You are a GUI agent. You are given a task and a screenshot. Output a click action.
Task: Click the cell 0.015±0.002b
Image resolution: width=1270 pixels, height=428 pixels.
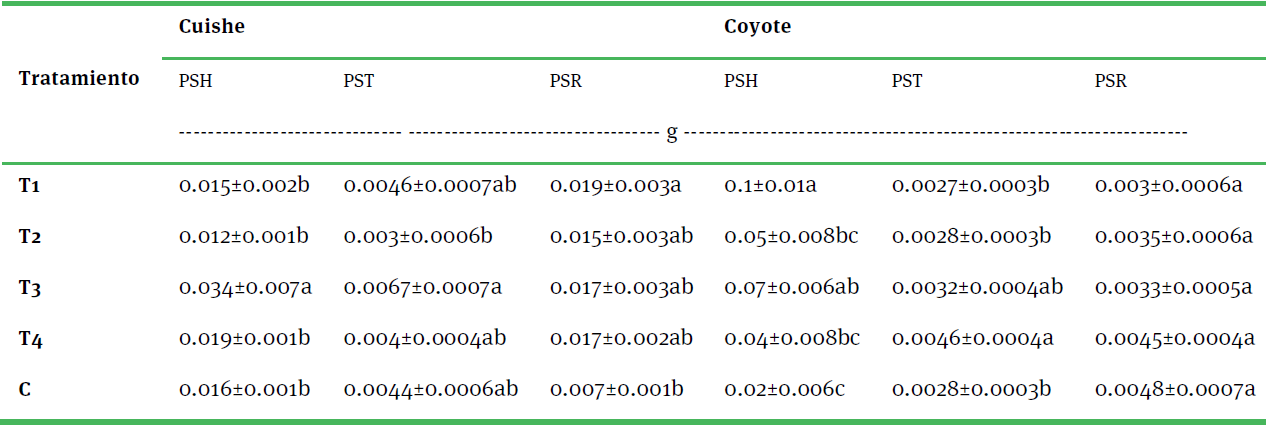[244, 186]
